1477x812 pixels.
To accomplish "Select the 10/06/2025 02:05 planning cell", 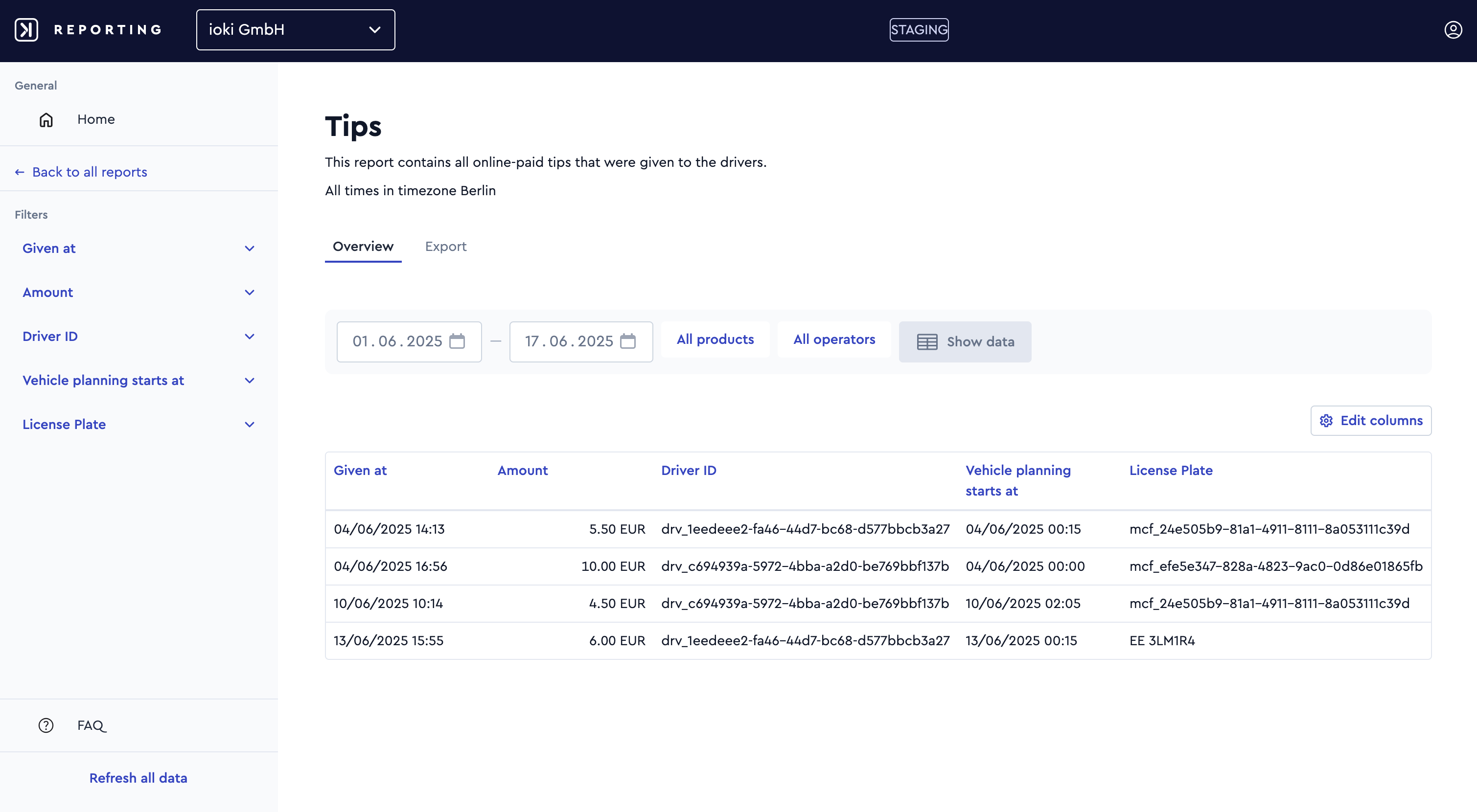I will [x=1023, y=604].
